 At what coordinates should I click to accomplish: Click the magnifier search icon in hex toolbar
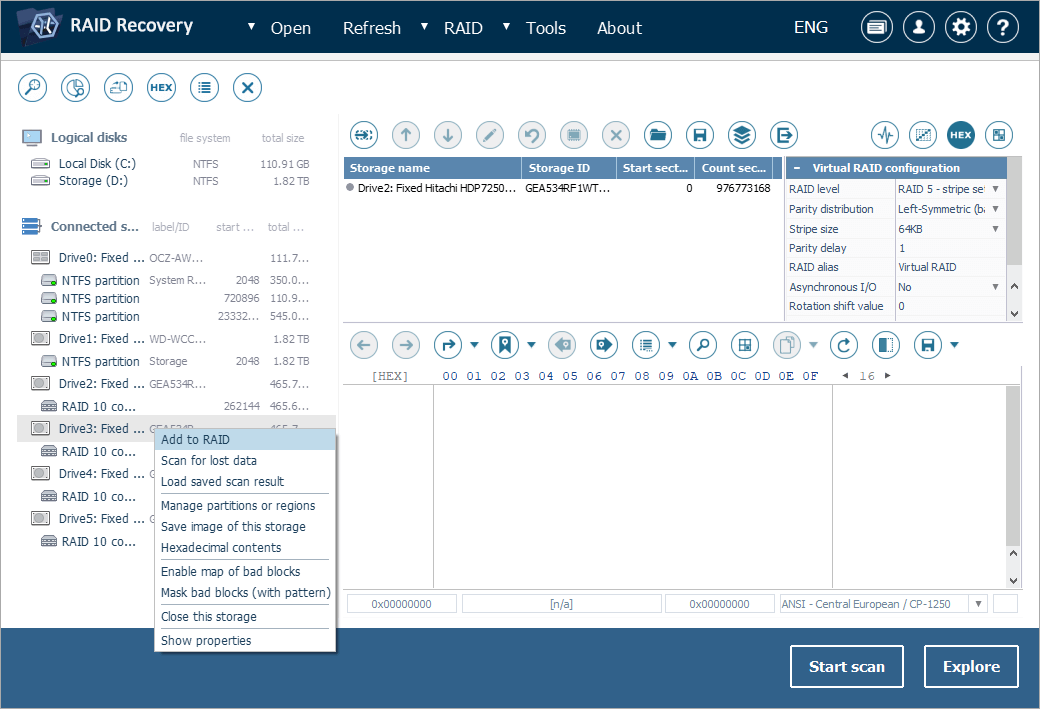[x=703, y=345]
